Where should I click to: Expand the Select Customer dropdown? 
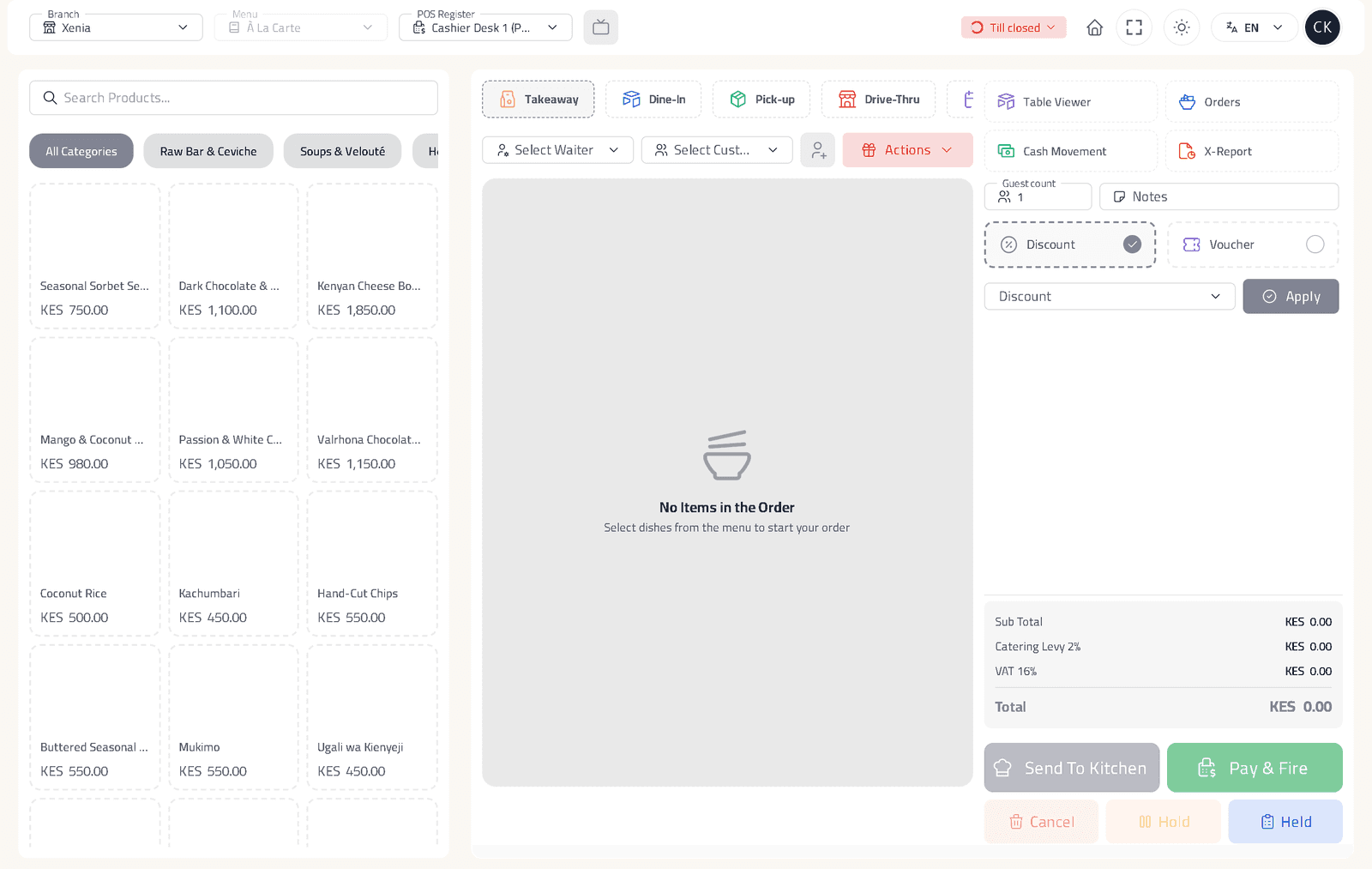tap(717, 150)
